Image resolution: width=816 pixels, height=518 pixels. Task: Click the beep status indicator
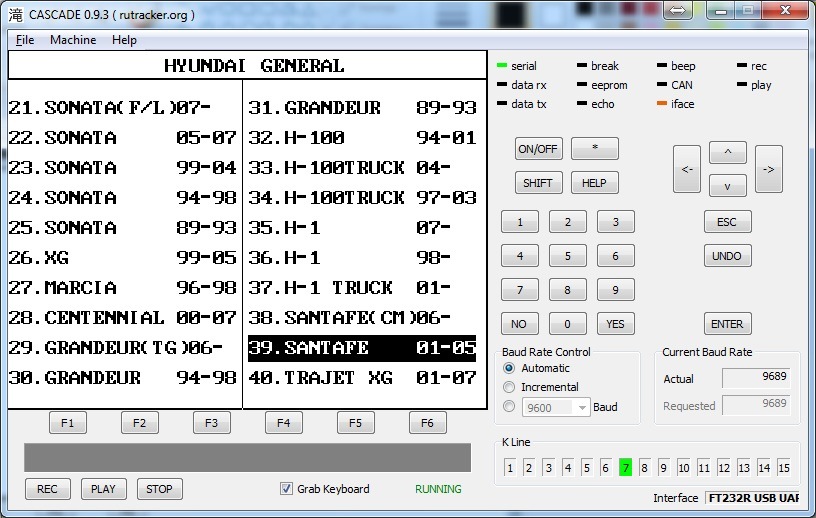(x=662, y=66)
